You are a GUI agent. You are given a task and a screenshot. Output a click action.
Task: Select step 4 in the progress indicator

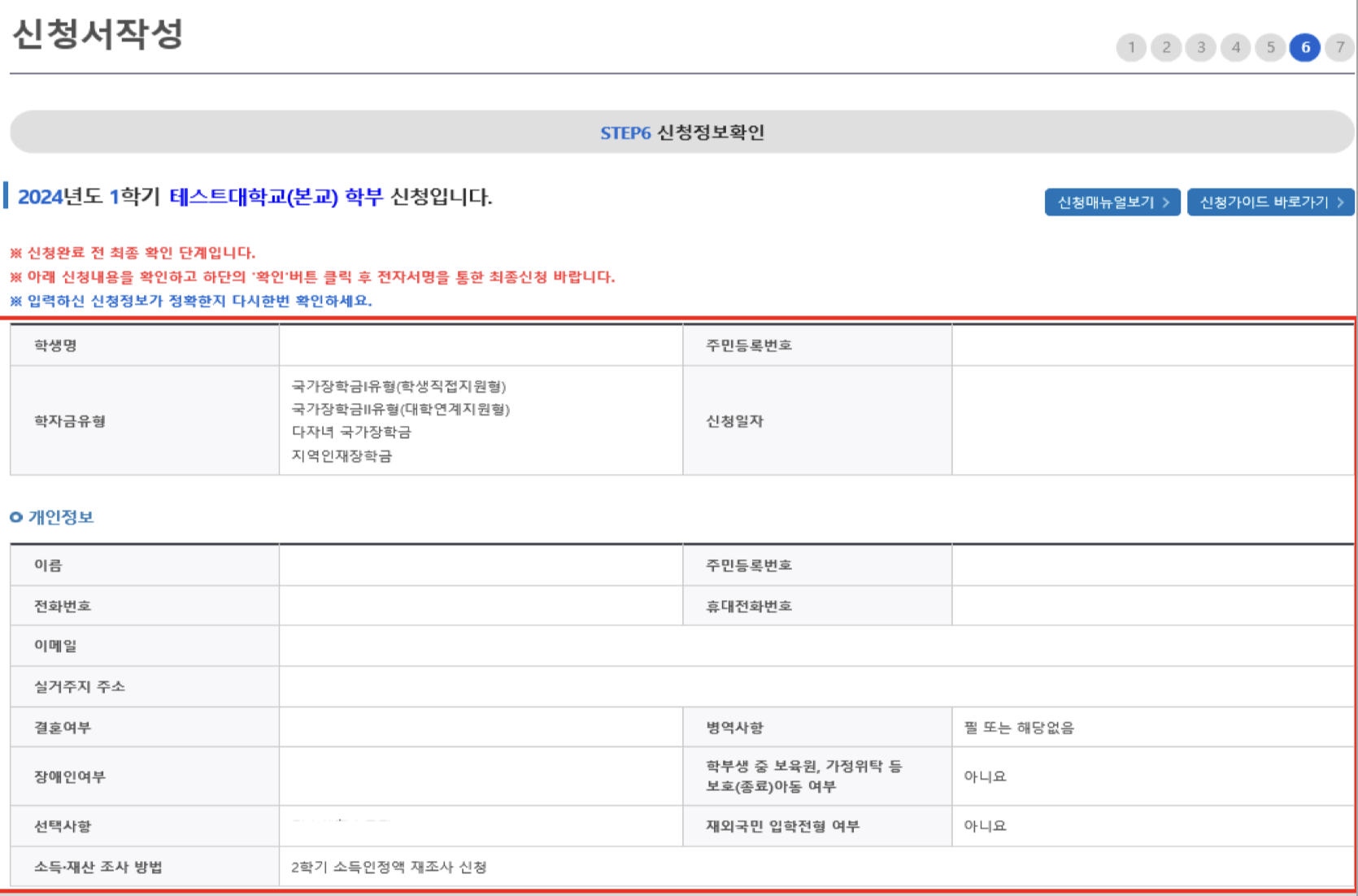(x=1235, y=47)
